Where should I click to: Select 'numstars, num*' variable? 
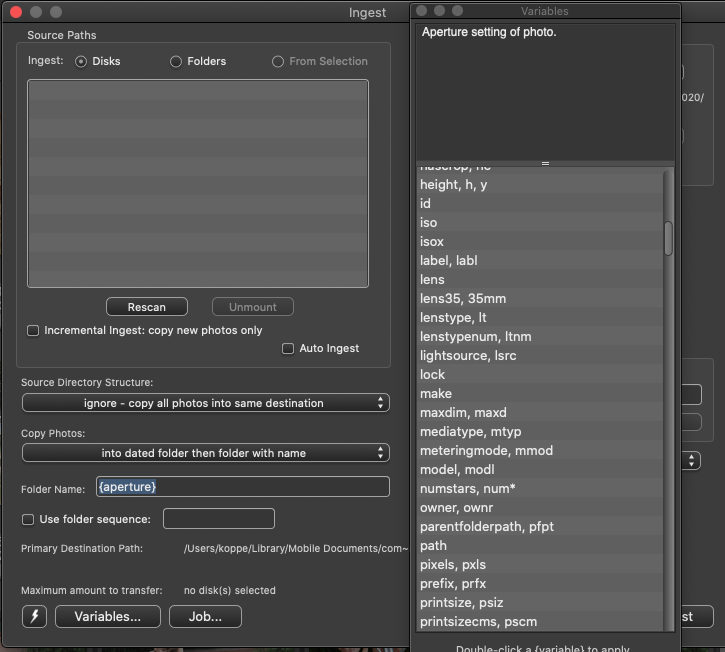click(x=467, y=488)
